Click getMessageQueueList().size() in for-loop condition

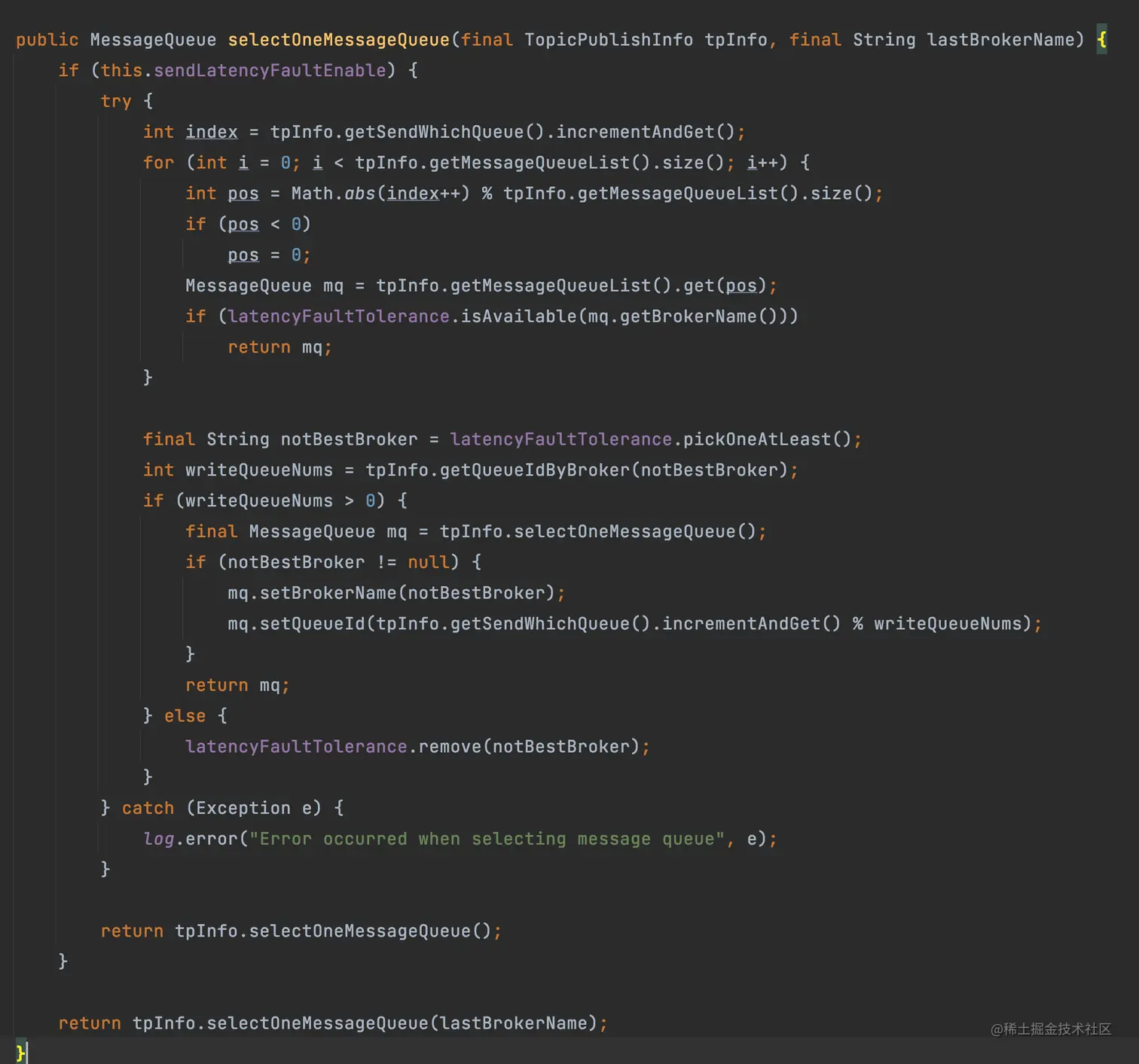[577, 163]
